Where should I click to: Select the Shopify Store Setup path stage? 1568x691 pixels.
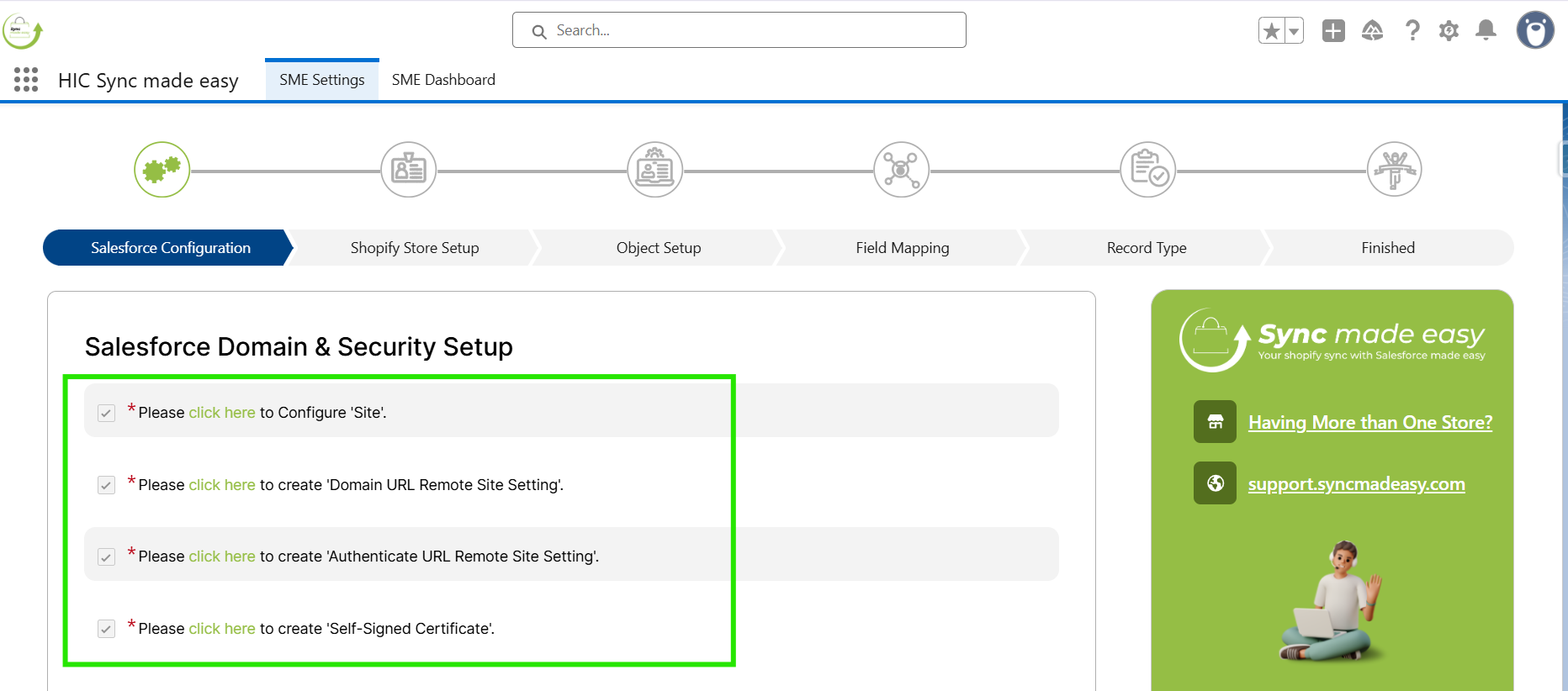[415, 248]
